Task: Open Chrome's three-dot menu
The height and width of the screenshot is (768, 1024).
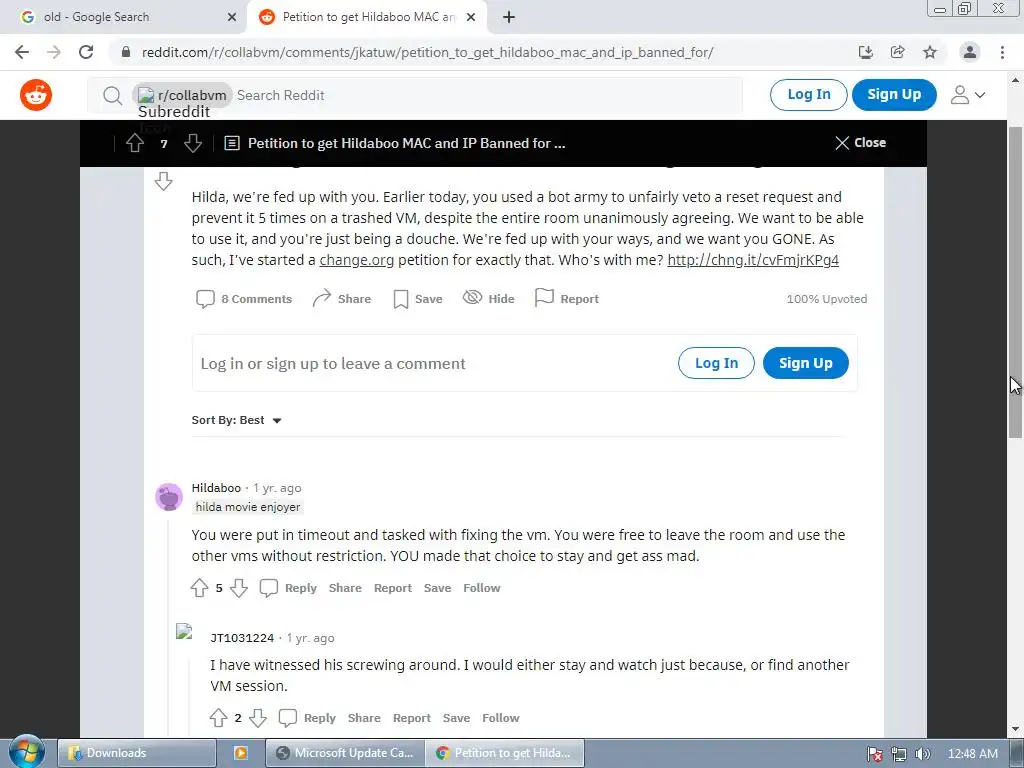Action: [1002, 52]
